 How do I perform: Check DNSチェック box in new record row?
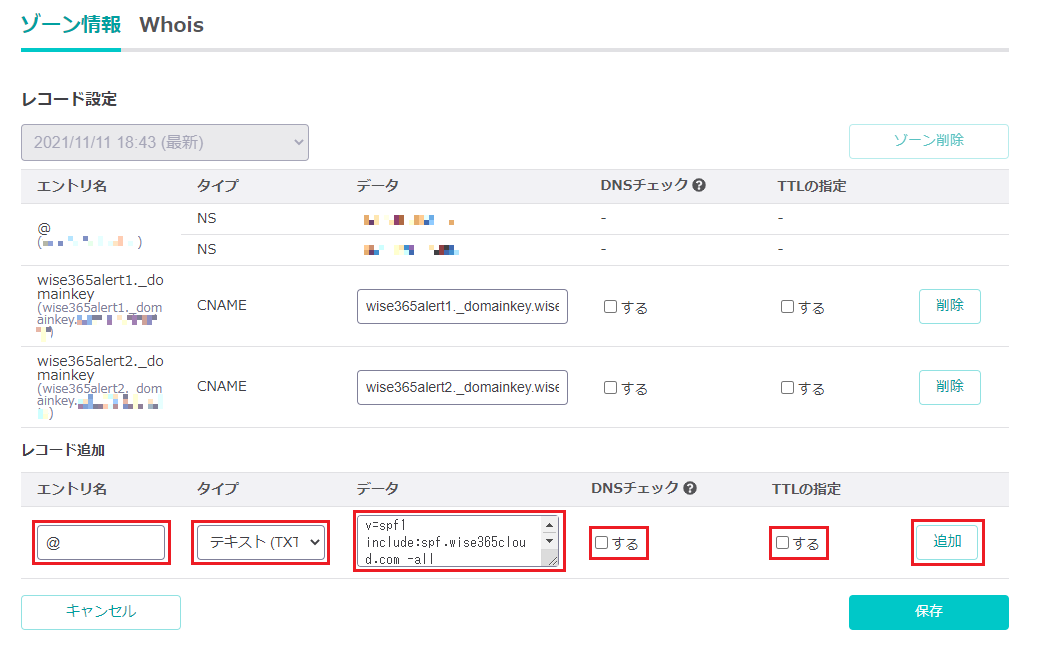click(x=602, y=543)
